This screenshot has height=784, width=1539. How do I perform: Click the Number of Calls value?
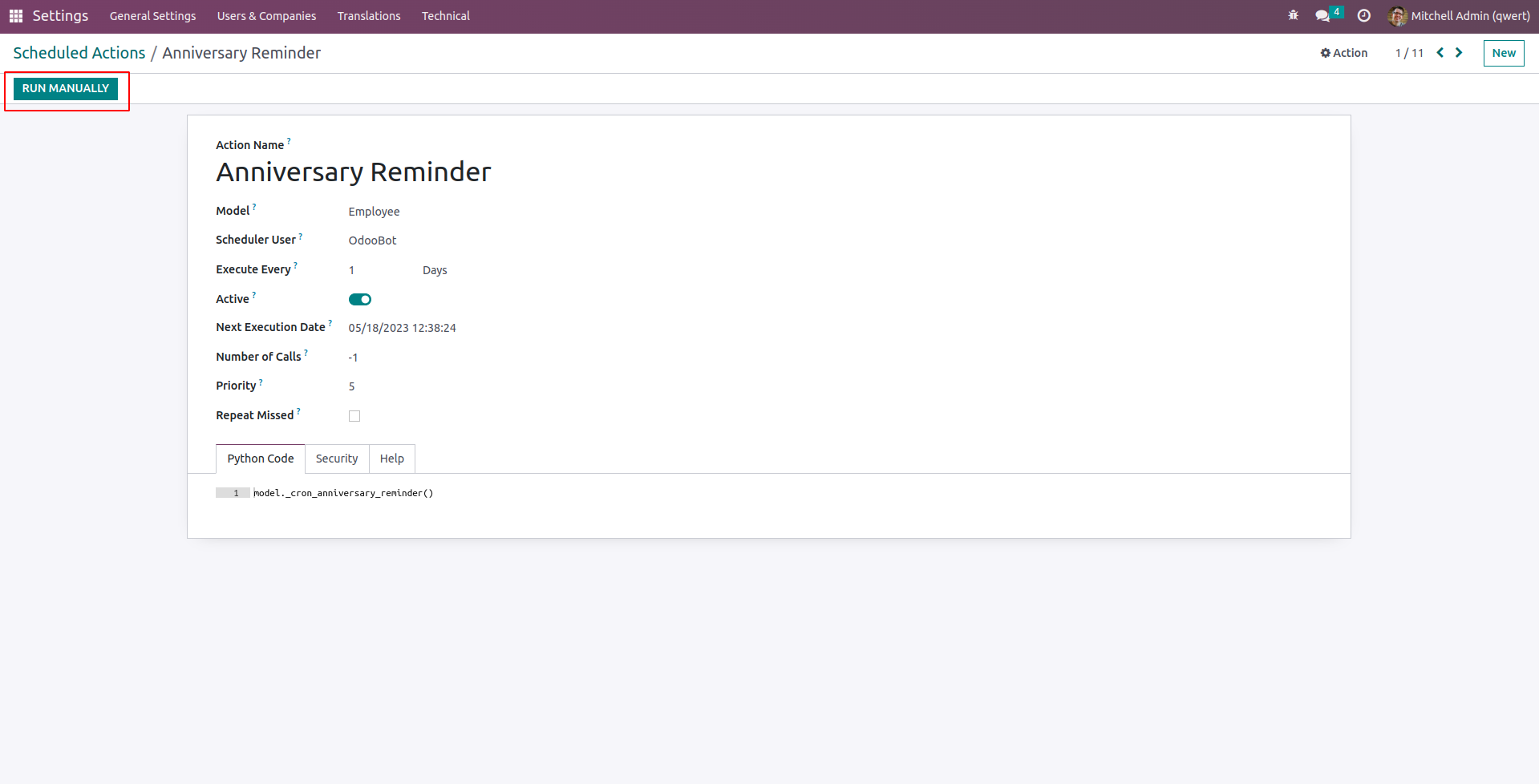point(353,358)
